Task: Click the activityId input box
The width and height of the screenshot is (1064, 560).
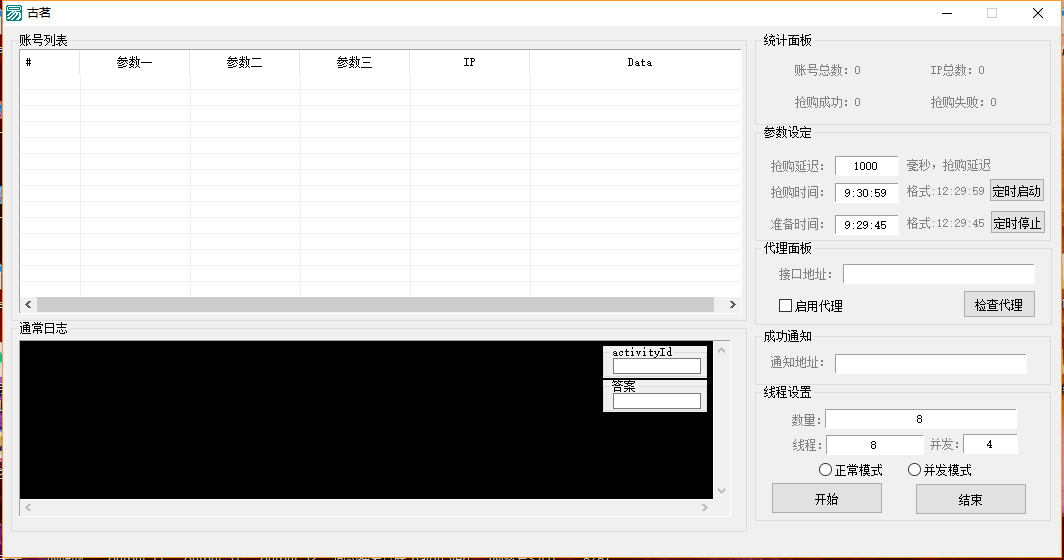Action: pos(656,366)
